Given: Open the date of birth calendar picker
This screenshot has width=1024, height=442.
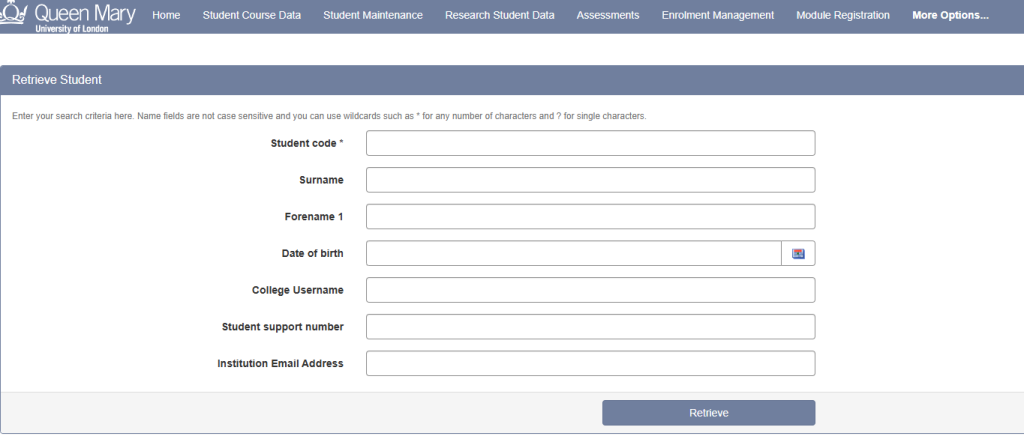Looking at the screenshot, I should click(798, 253).
